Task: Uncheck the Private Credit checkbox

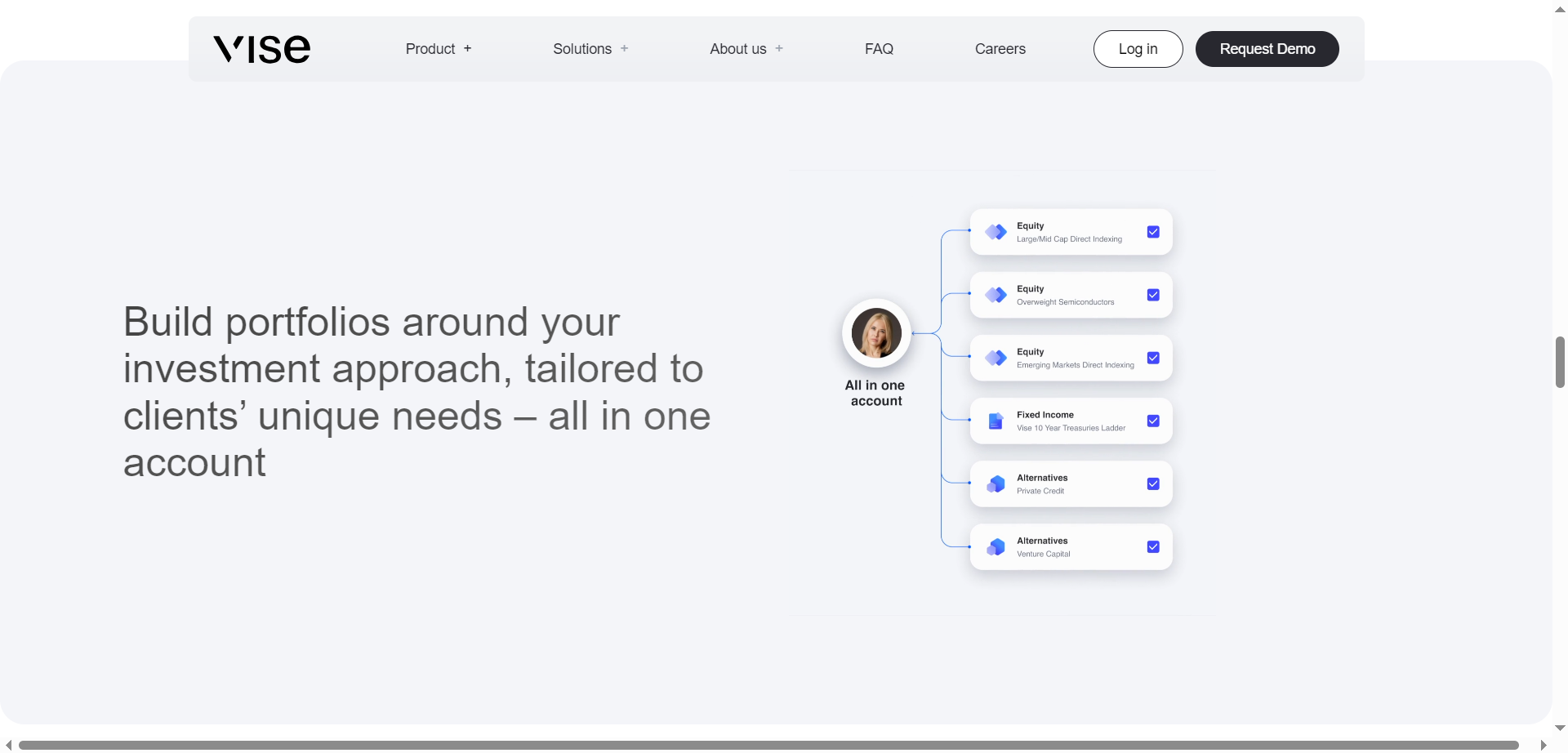Action: pyautogui.click(x=1153, y=483)
